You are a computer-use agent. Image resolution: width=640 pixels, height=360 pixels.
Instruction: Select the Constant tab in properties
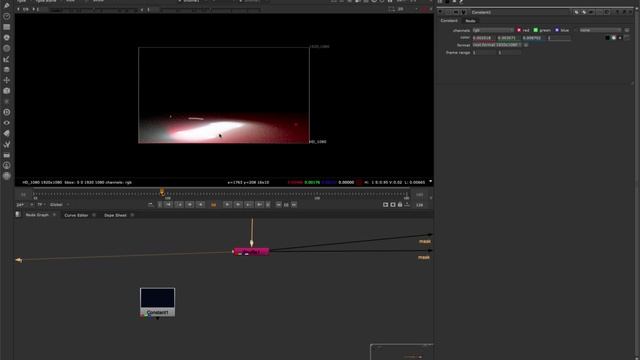[x=449, y=20]
